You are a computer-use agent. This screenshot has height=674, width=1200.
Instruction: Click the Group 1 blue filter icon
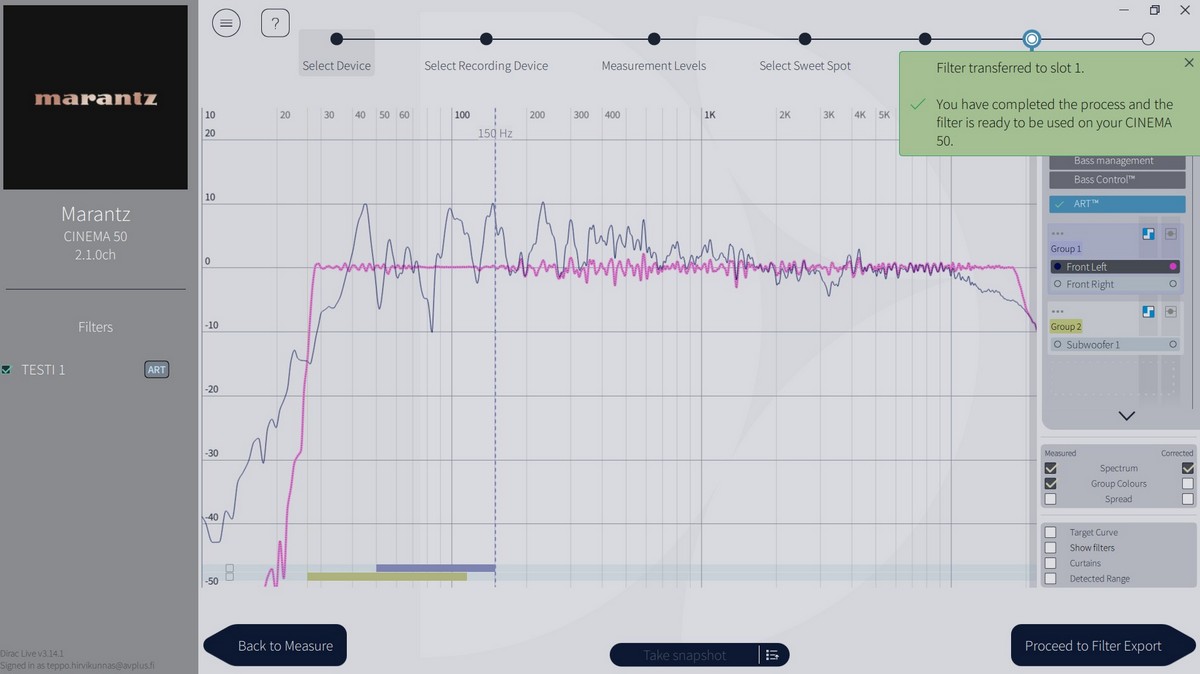point(1149,233)
